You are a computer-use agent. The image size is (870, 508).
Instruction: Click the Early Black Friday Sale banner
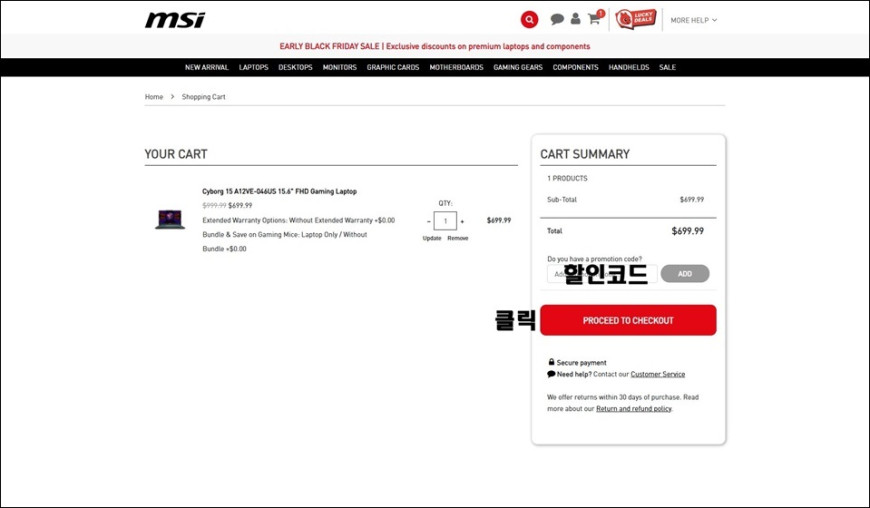tap(434, 47)
